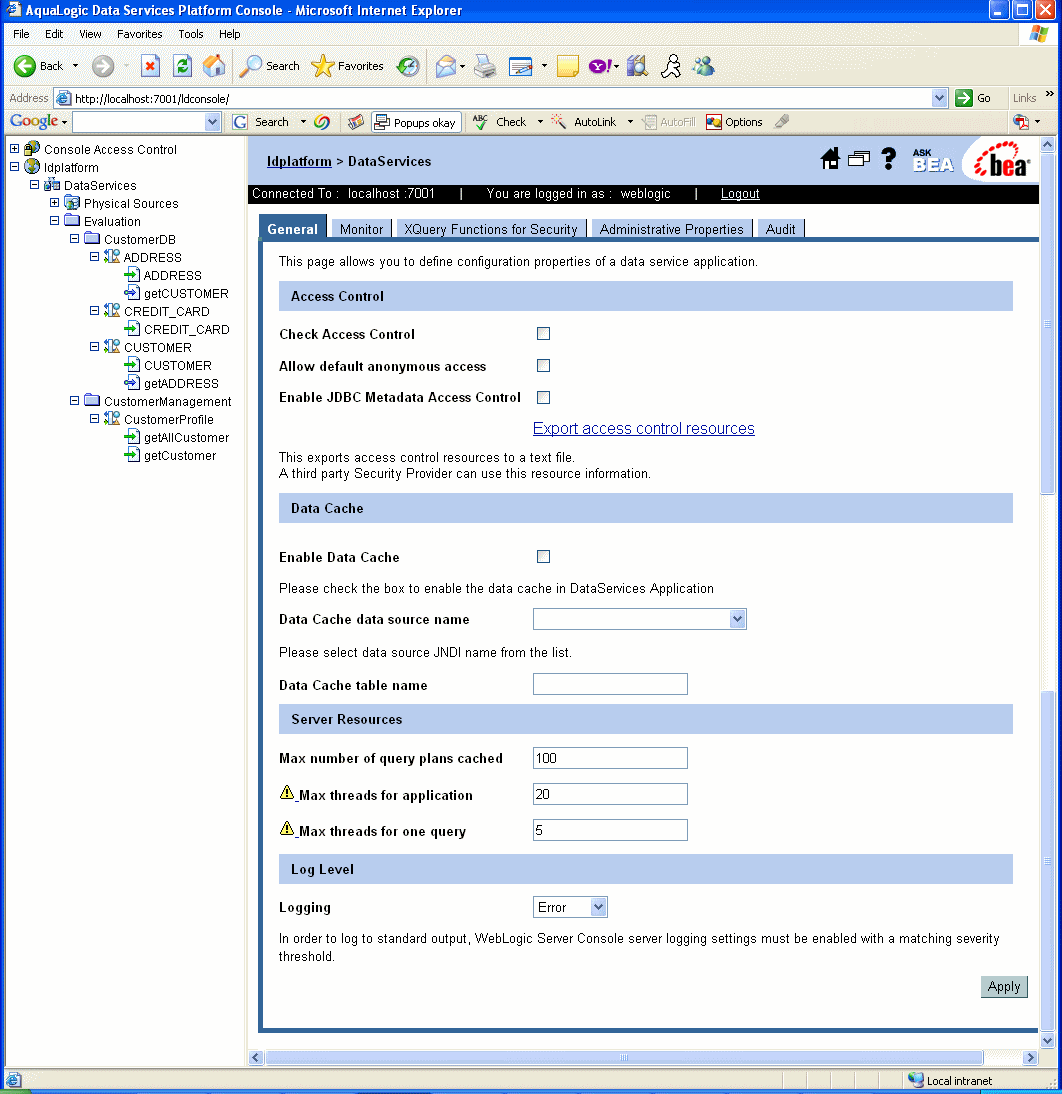Click the horizontal scrollbar right arrow
Screen dimensions: 1062x1094
tap(1030, 1057)
